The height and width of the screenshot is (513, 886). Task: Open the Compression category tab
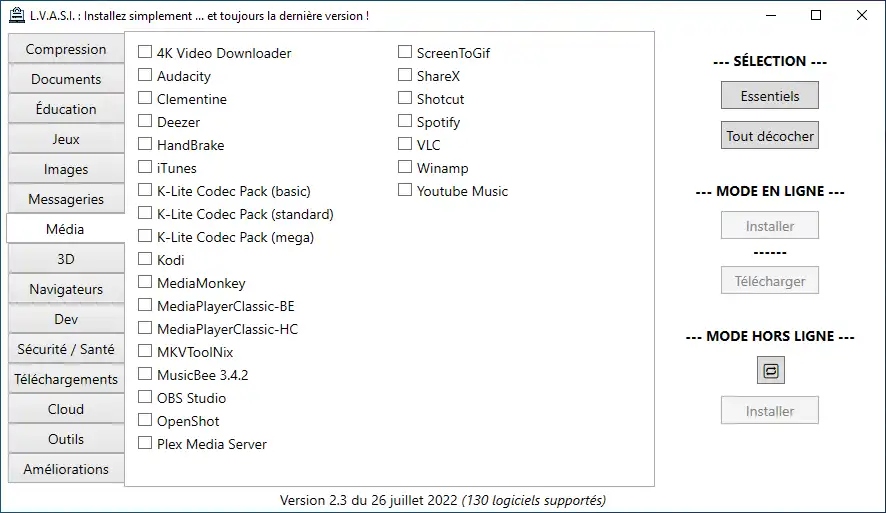66,49
